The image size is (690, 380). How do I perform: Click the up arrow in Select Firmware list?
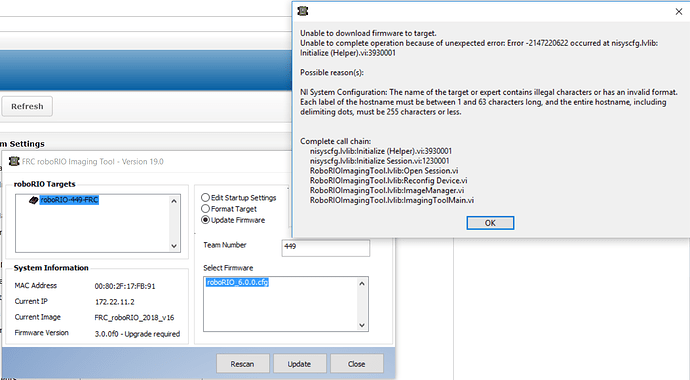pos(362,284)
